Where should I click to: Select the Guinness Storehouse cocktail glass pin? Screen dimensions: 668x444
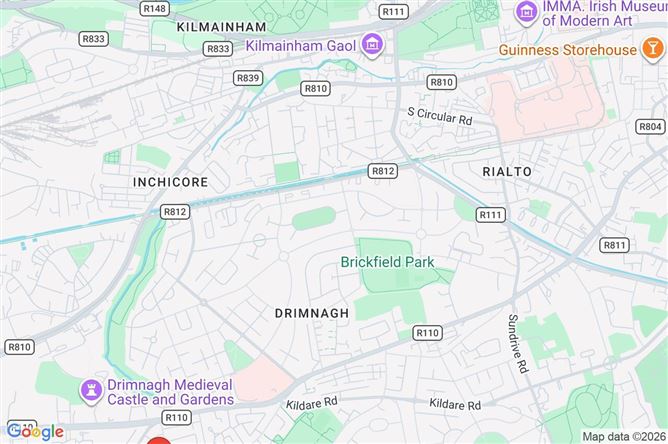tap(653, 49)
